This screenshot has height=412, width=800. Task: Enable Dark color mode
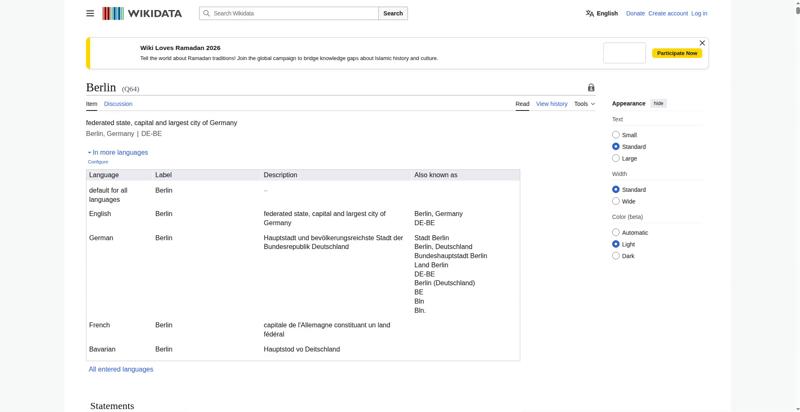click(x=616, y=256)
